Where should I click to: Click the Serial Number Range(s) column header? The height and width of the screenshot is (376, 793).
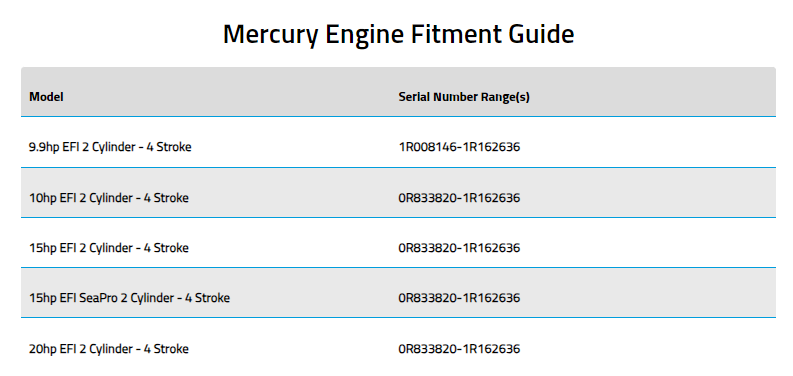click(464, 97)
